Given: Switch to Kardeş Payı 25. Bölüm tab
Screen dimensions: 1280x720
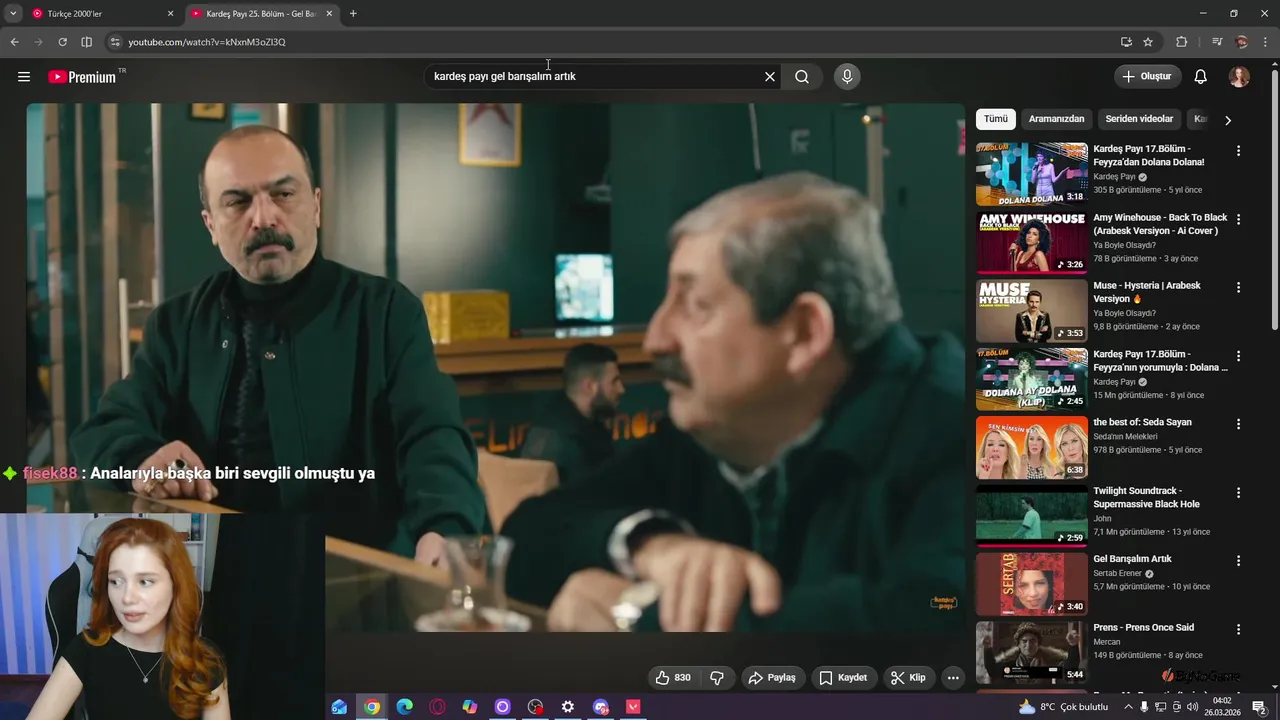Looking at the screenshot, I should click(260, 14).
